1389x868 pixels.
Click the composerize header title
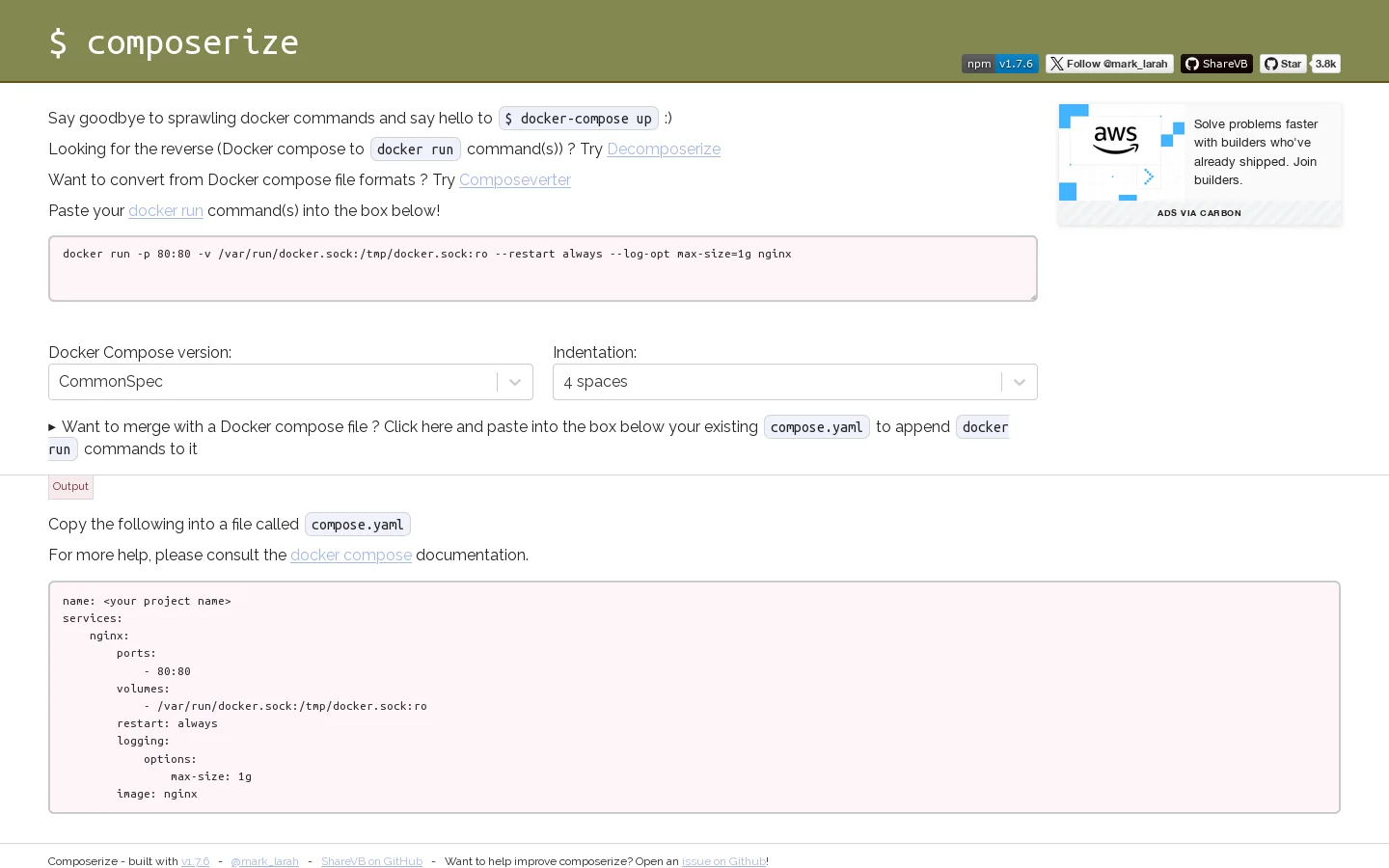coord(174,42)
